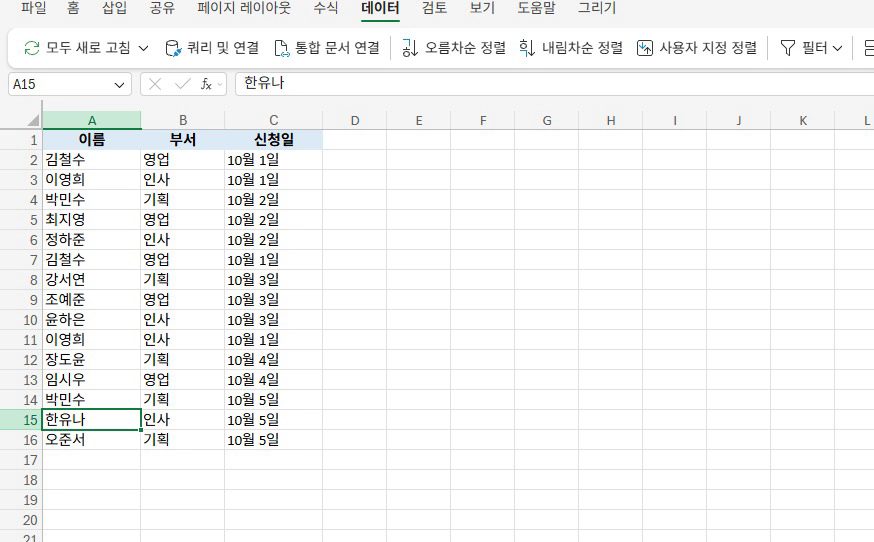Screen dimensions: 874x542
Task: Select column A header
Action: (x=92, y=120)
